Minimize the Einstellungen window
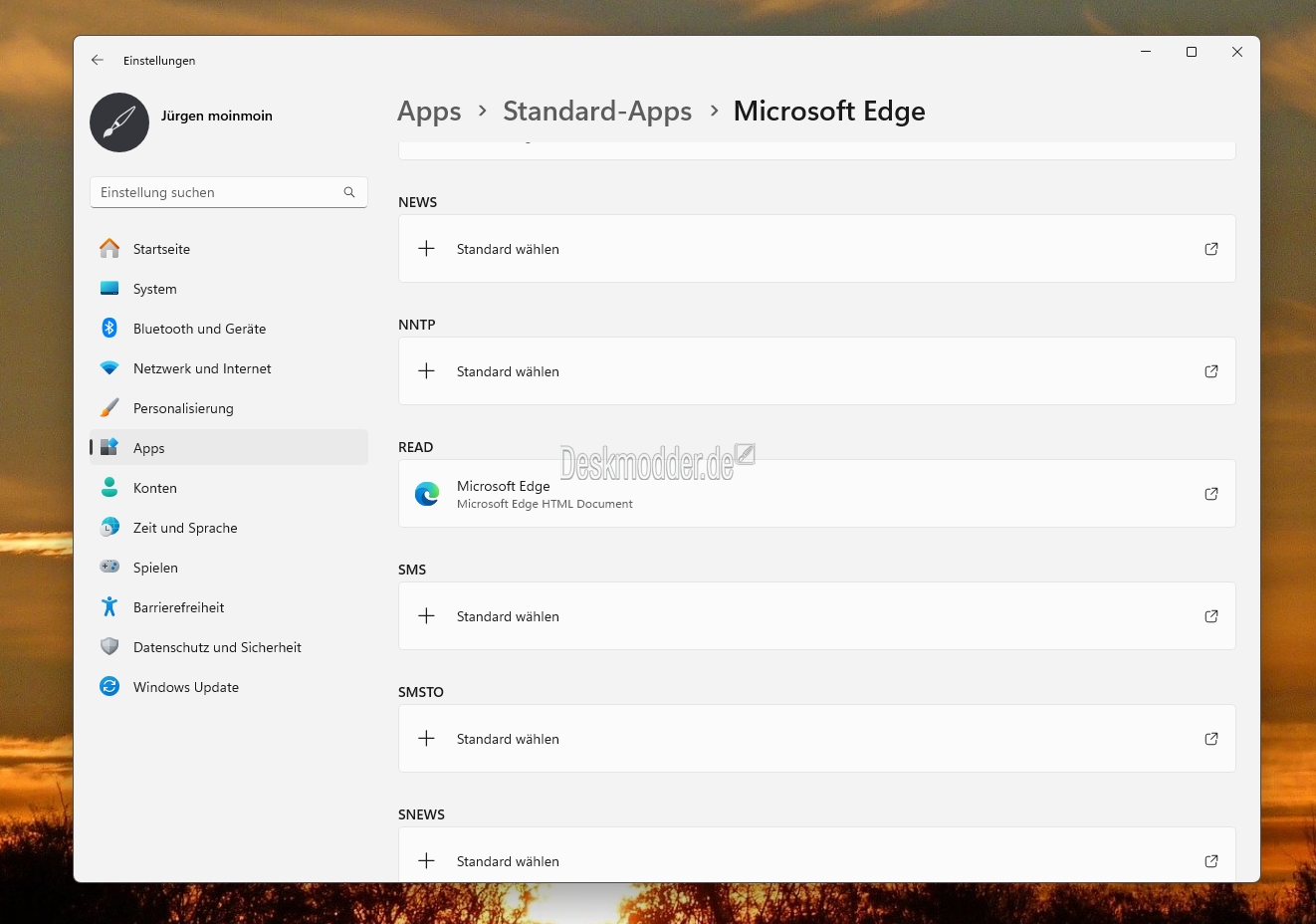This screenshot has width=1316, height=924. click(x=1146, y=52)
